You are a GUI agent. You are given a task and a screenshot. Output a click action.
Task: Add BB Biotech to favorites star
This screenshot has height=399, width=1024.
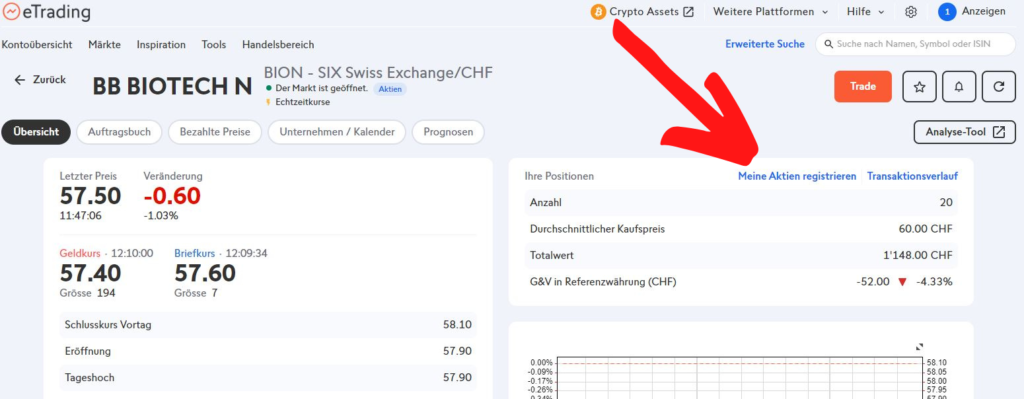point(919,87)
